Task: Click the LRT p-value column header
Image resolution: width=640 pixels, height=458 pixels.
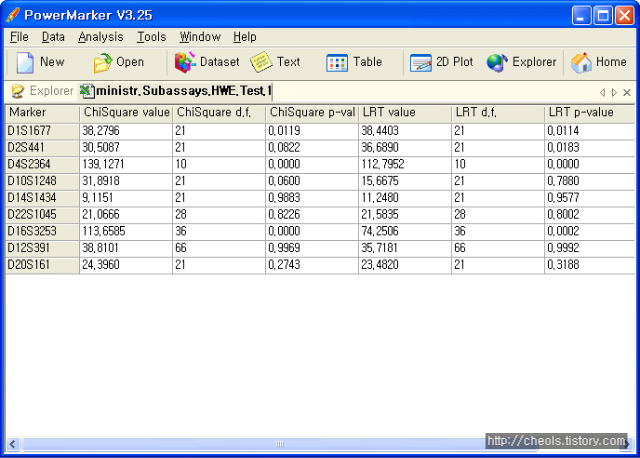Action: point(590,113)
